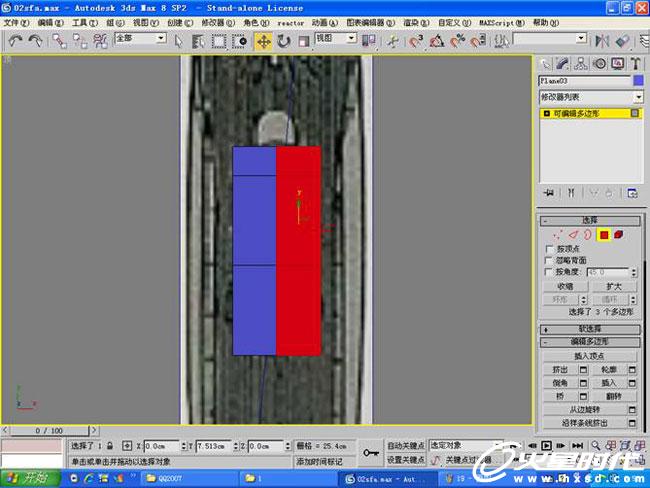The width and height of the screenshot is (650, 488).
Task: Collapse the 选择 rollout
Action: (x=590, y=220)
